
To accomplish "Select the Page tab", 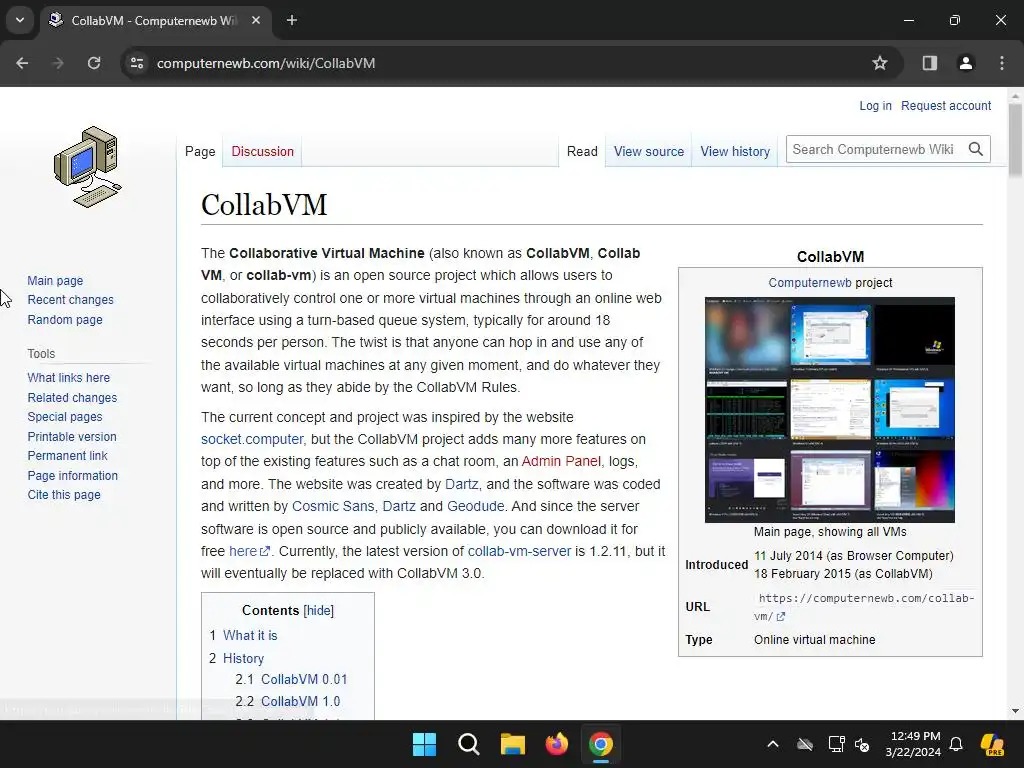I will coord(200,152).
